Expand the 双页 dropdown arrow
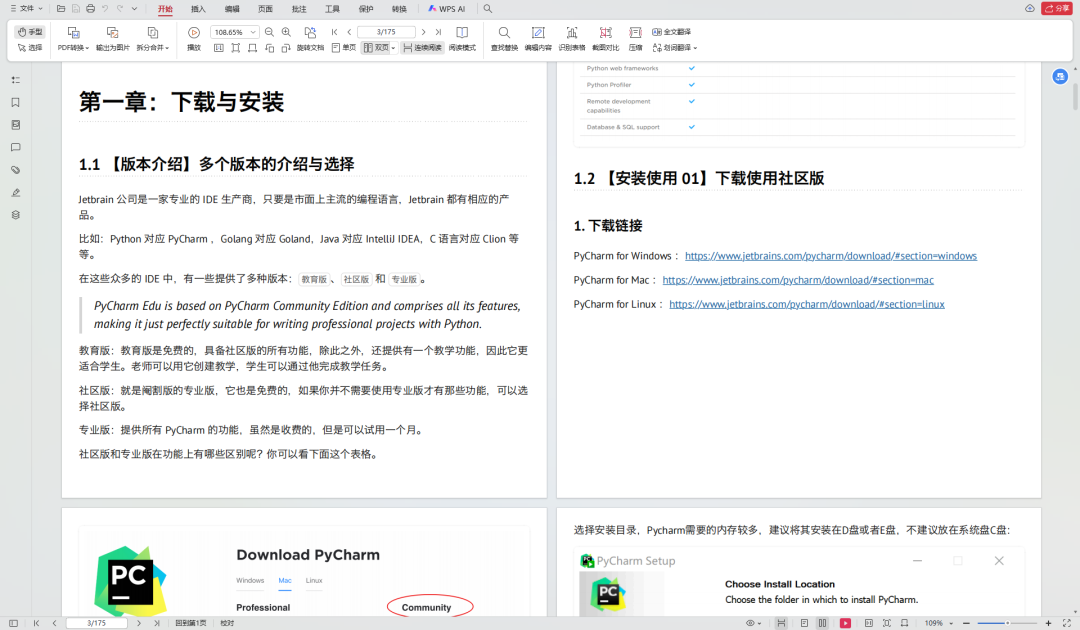The image size is (1080, 630). (x=393, y=48)
